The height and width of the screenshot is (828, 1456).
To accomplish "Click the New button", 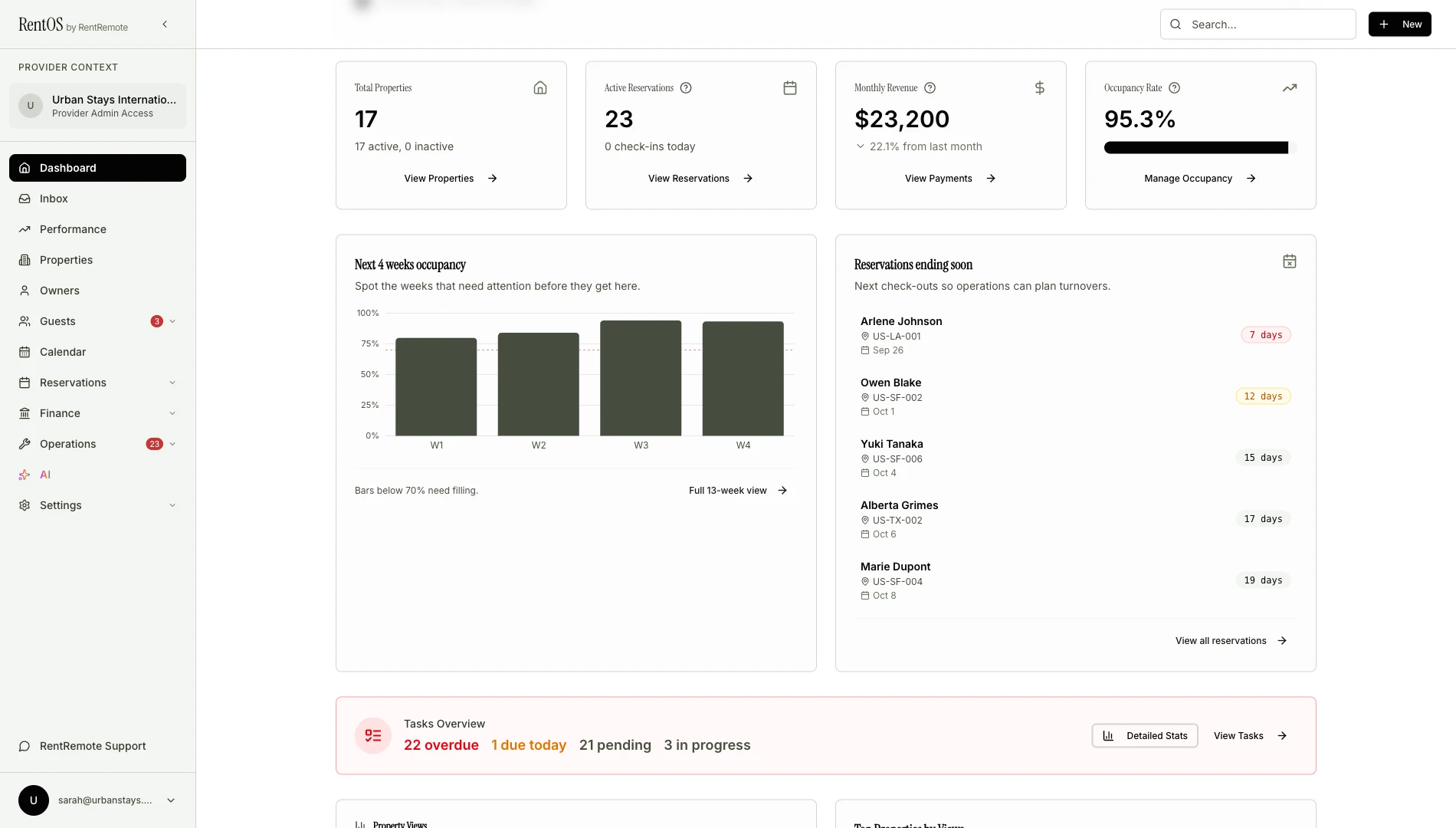I will click(x=1399, y=25).
